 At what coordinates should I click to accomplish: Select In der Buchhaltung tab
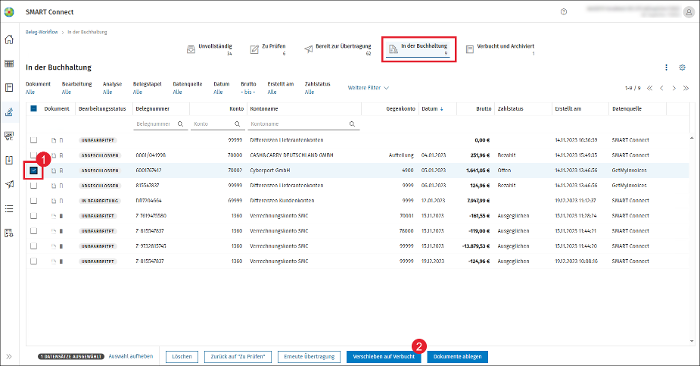pyautogui.click(x=418, y=49)
